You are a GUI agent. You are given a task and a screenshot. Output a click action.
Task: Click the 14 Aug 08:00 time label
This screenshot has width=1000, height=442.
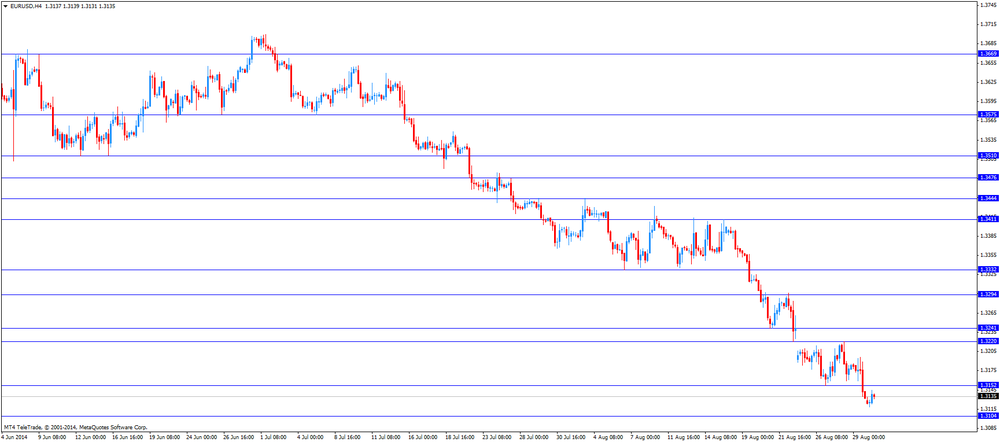tap(721, 438)
